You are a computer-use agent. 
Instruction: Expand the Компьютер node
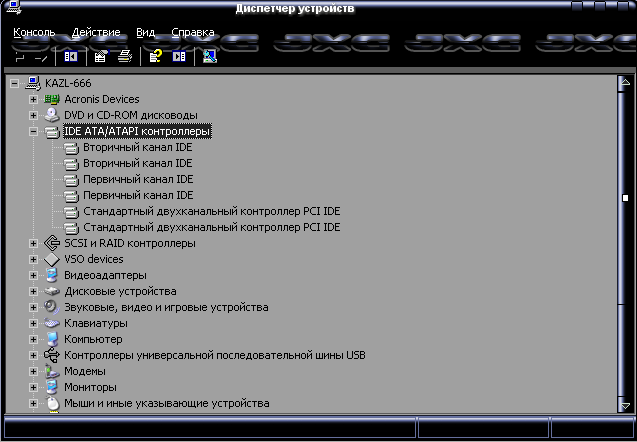click(x=33, y=339)
